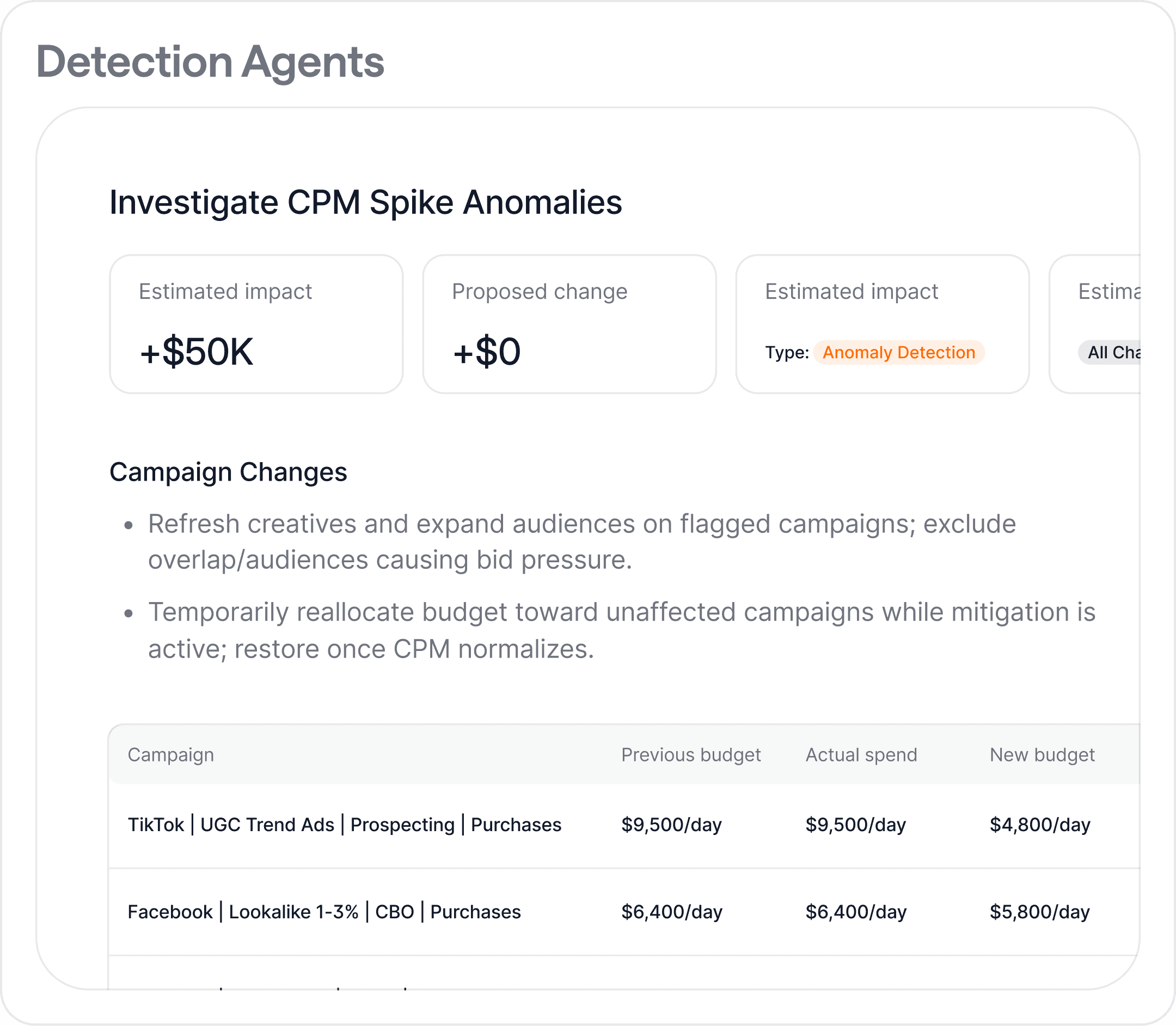This screenshot has width=1176, height=1026.
Task: Open the Investigate CPM Spike Anomalies title
Action: click(365, 202)
